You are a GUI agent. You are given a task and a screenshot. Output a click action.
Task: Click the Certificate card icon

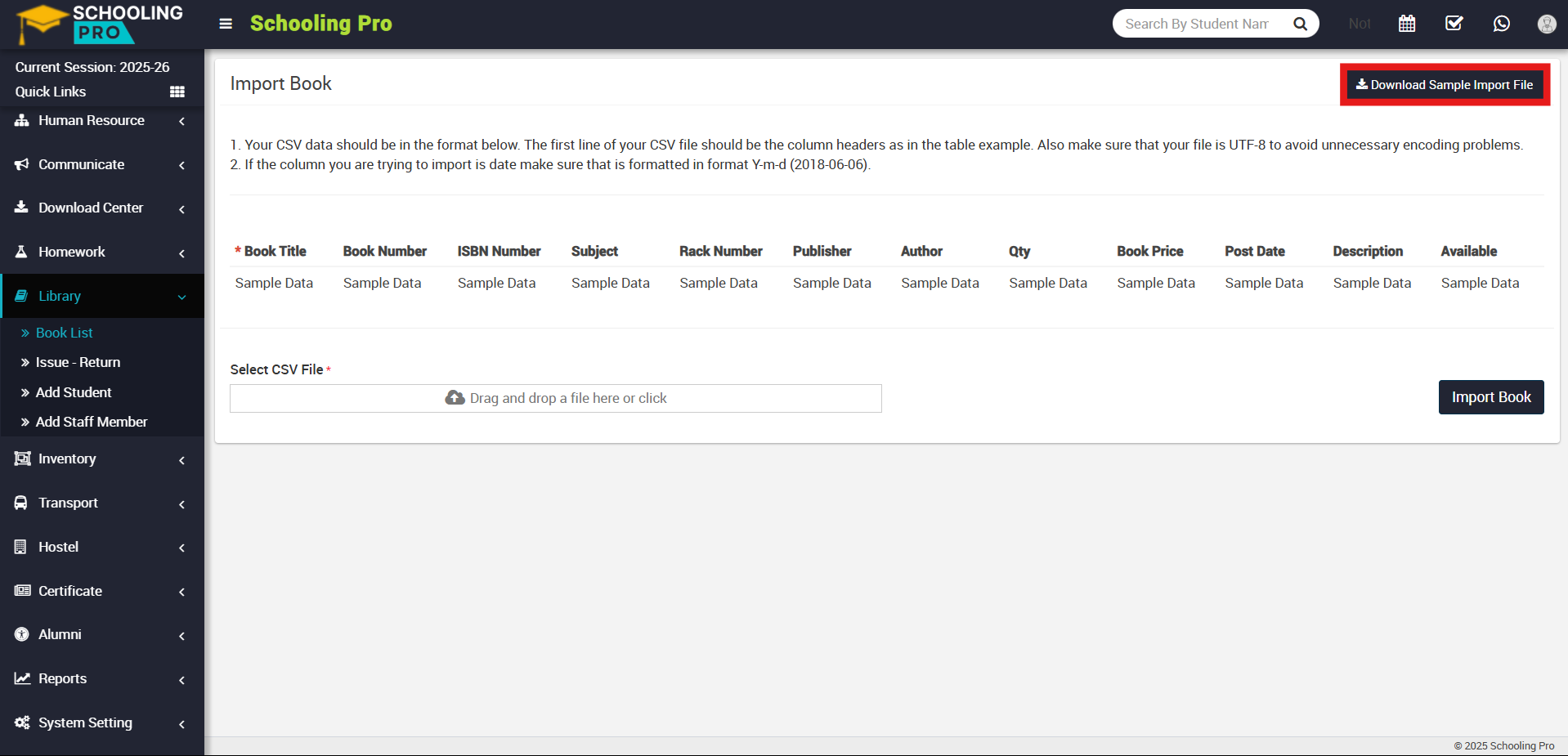pos(23,591)
